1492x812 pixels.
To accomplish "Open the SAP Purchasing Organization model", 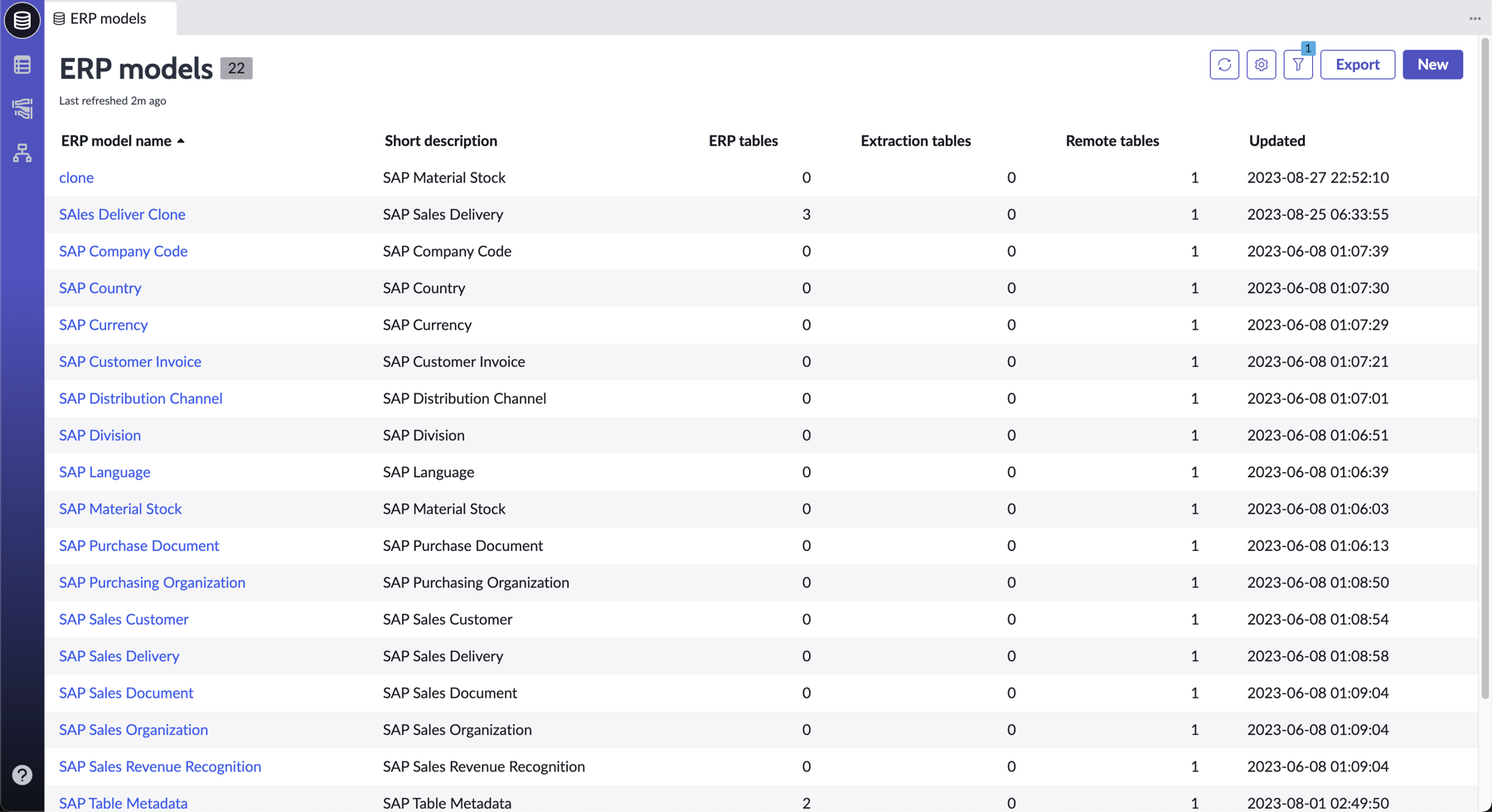I will pos(153,582).
